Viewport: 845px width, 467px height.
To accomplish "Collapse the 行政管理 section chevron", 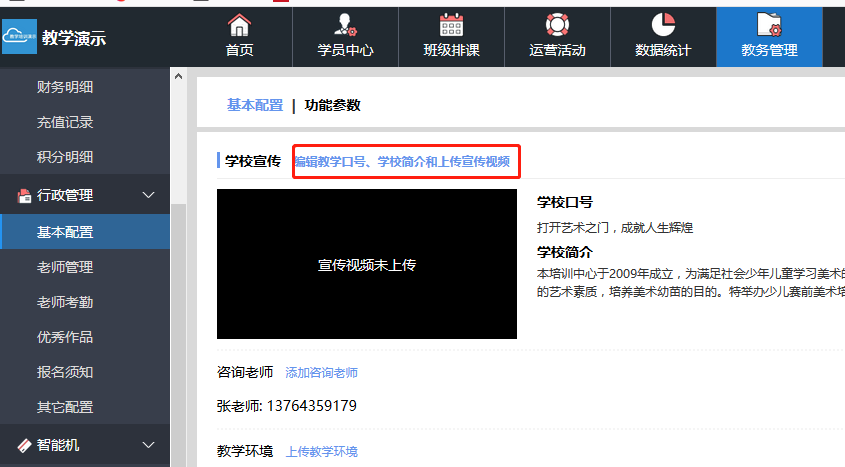I will (x=148, y=195).
